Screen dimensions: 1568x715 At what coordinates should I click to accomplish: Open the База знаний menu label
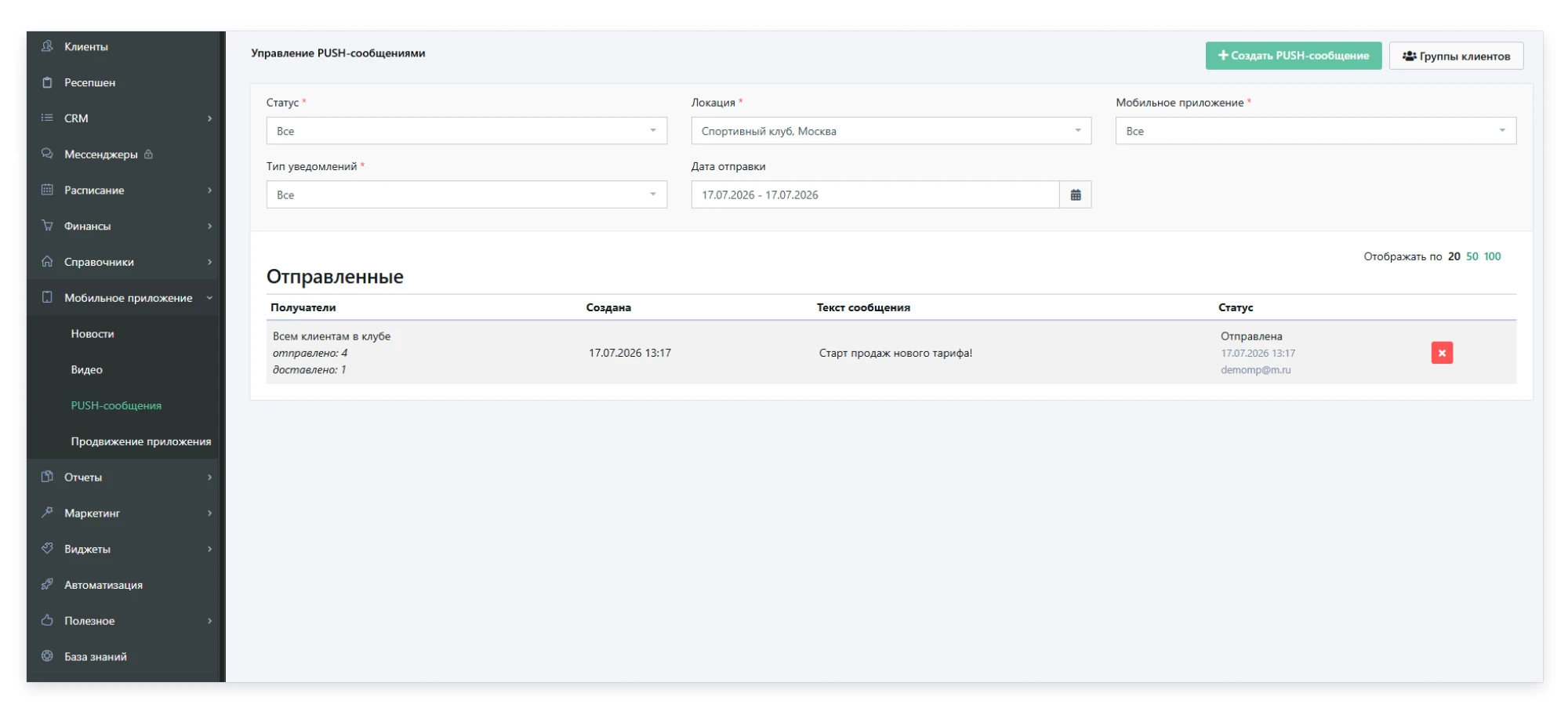pos(96,657)
